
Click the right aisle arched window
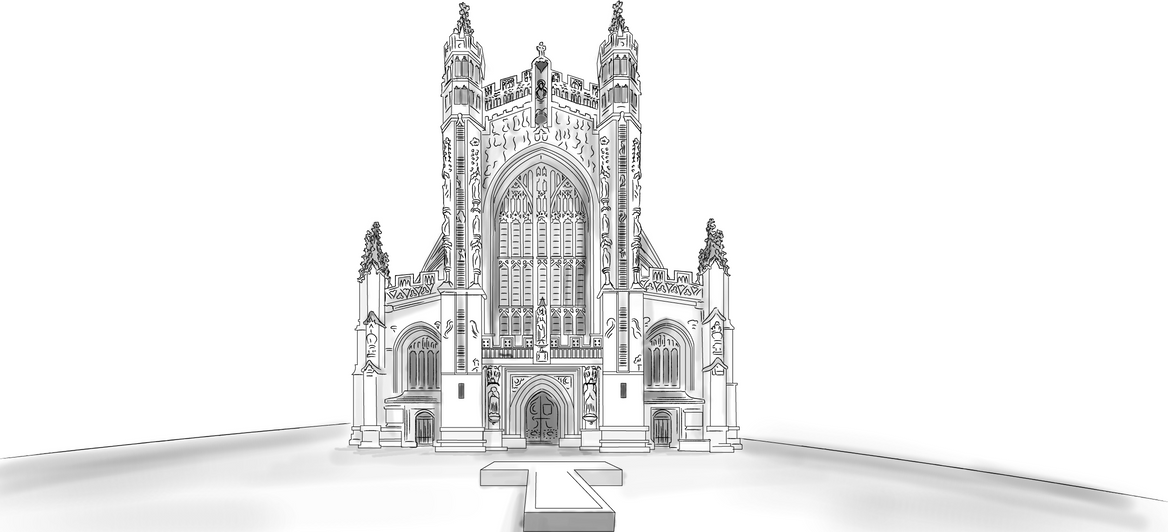662,358
